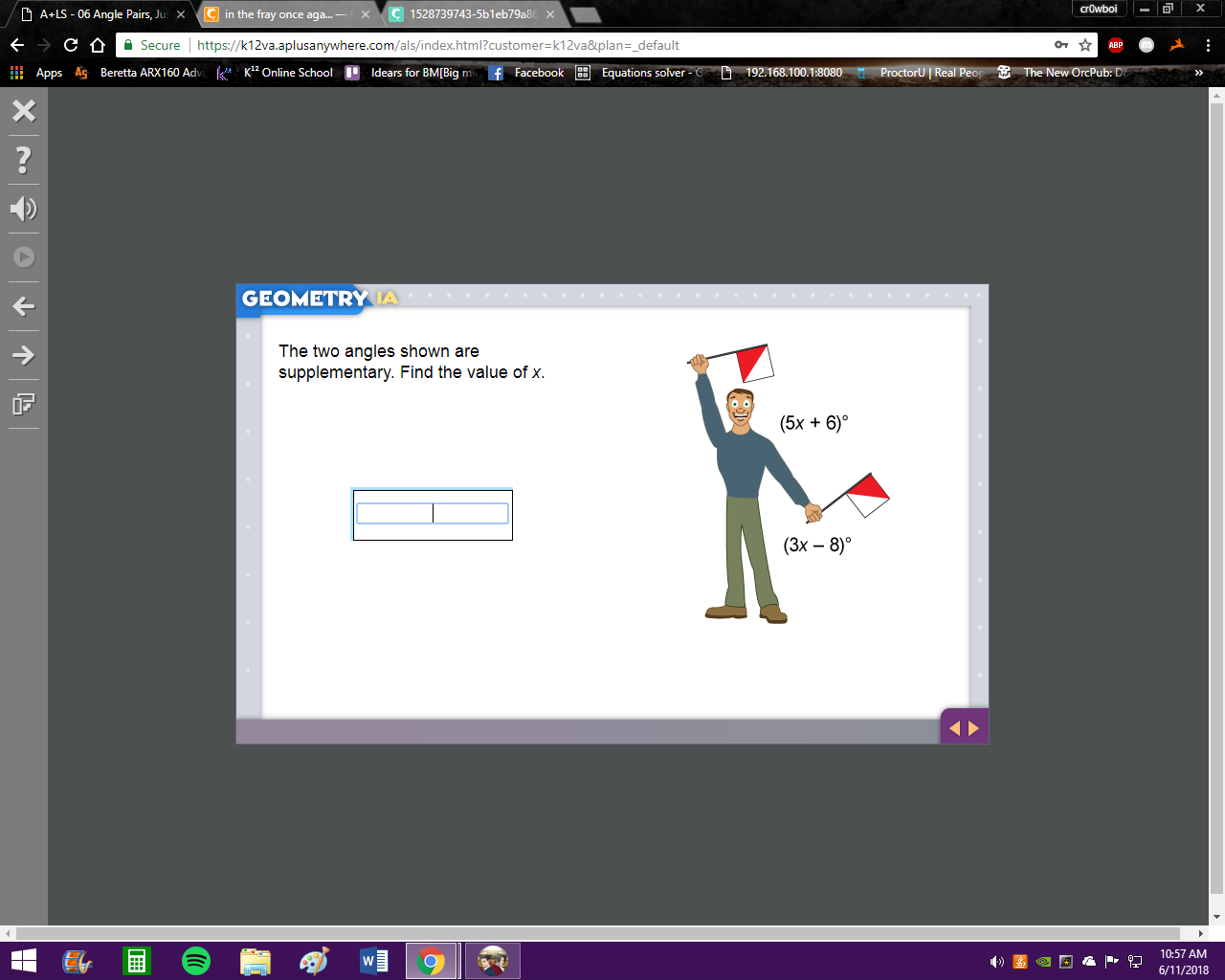Click the AdBlock Plus extension icon
This screenshot has height=980, width=1225.
(x=1116, y=45)
